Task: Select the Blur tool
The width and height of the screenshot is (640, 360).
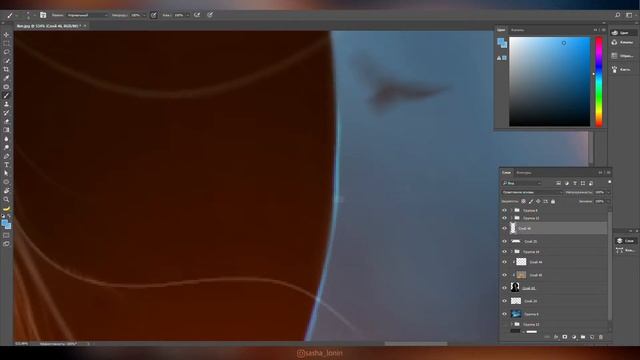Action: tap(6, 139)
